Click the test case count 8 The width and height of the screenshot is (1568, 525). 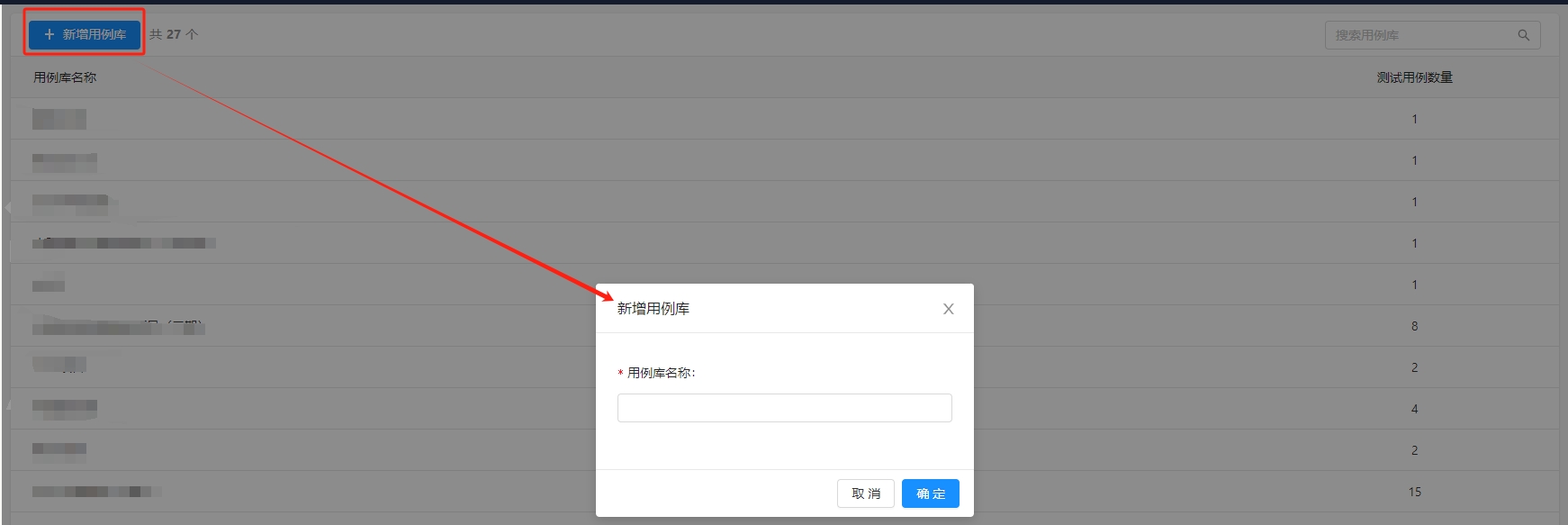pos(1414,326)
